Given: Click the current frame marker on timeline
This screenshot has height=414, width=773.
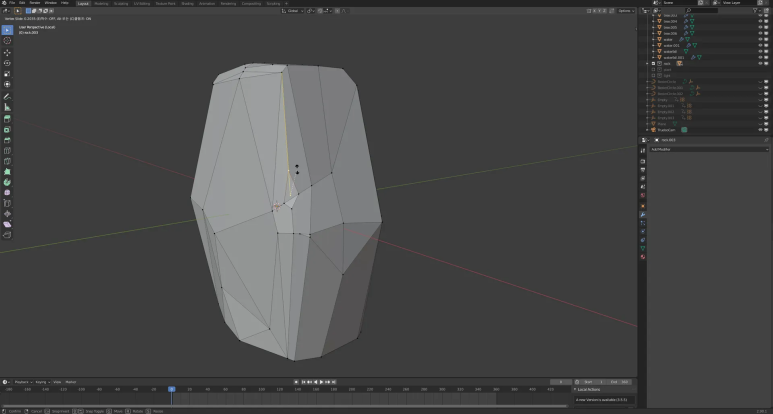Looking at the screenshot, I should (x=171, y=389).
